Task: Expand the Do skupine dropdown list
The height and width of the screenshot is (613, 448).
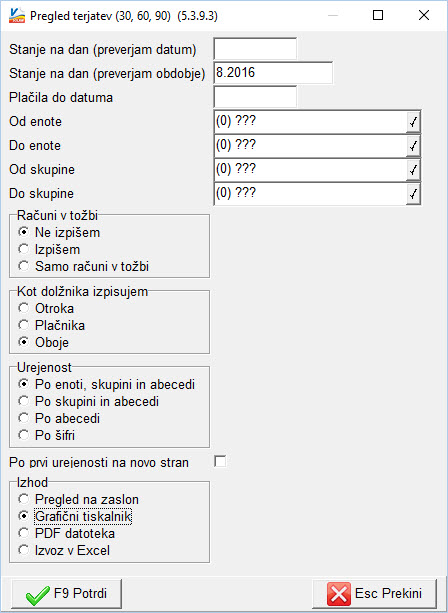Action: click(413, 194)
